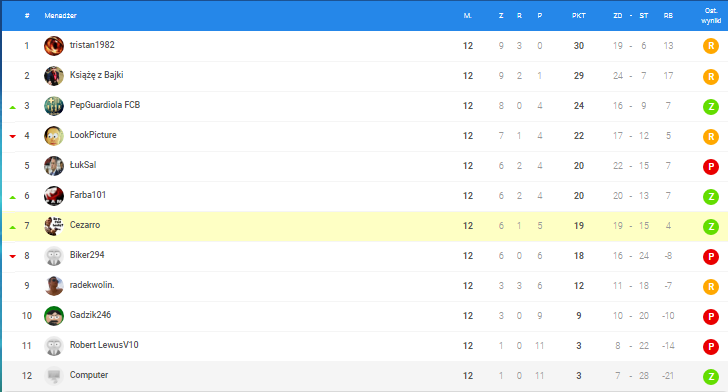
Task: Click the green Z result badge for PepGuardiola FCB
Action: (x=711, y=106)
